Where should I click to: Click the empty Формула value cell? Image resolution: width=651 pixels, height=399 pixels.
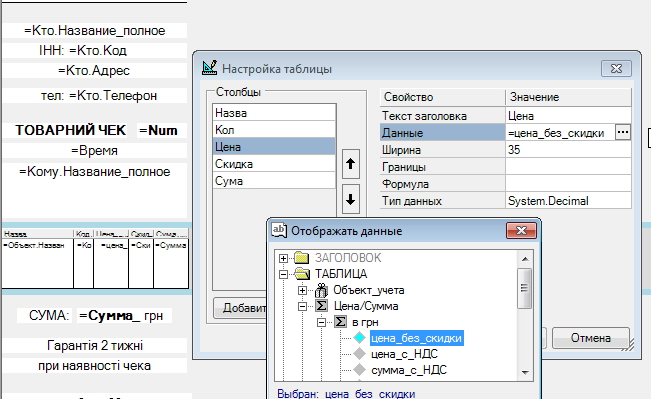568,184
